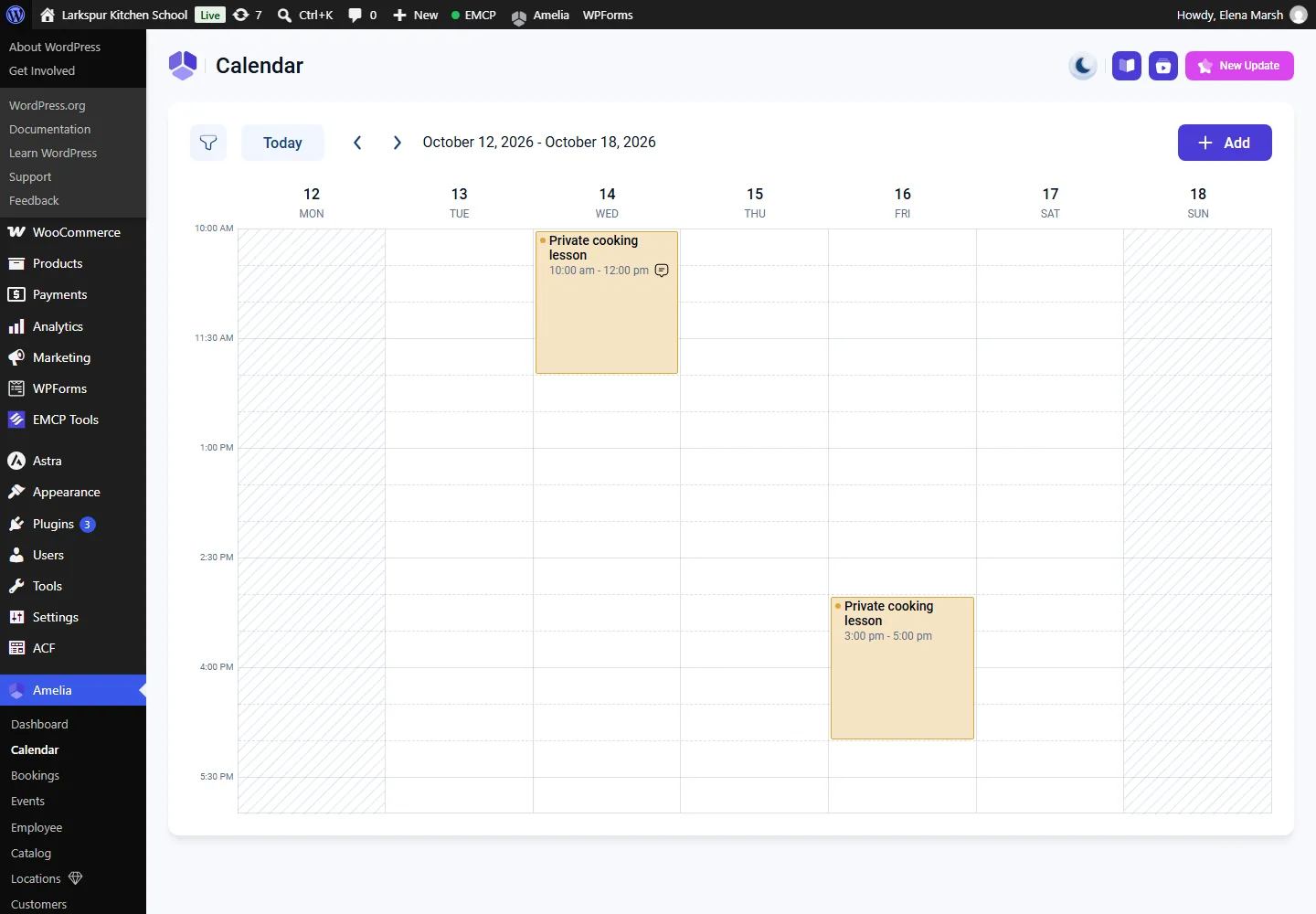Open the Ctrl+K search command palette
The height and width of the screenshot is (914, 1316).
pos(305,15)
